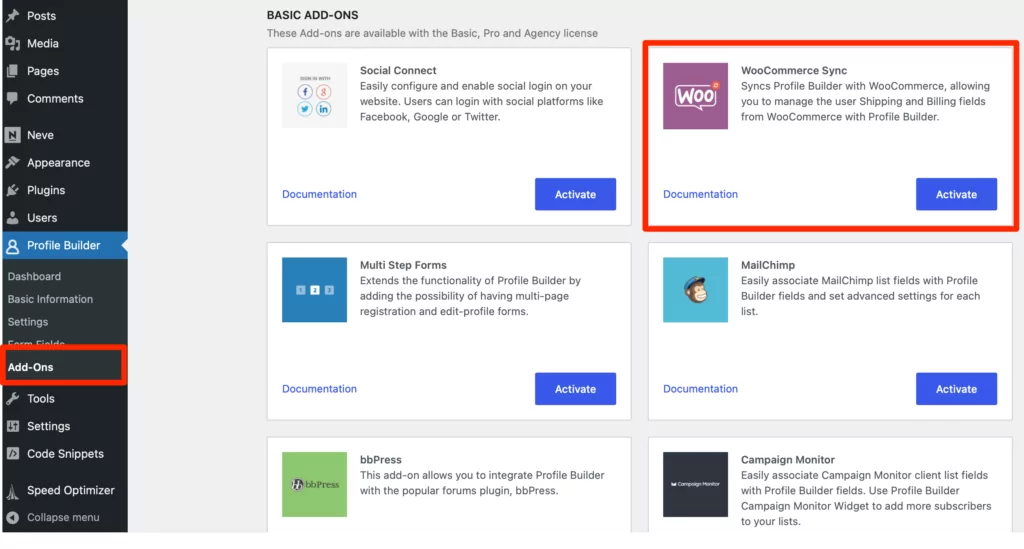Click the 'Multi Step Forms' title
1024x549 pixels.
point(403,265)
